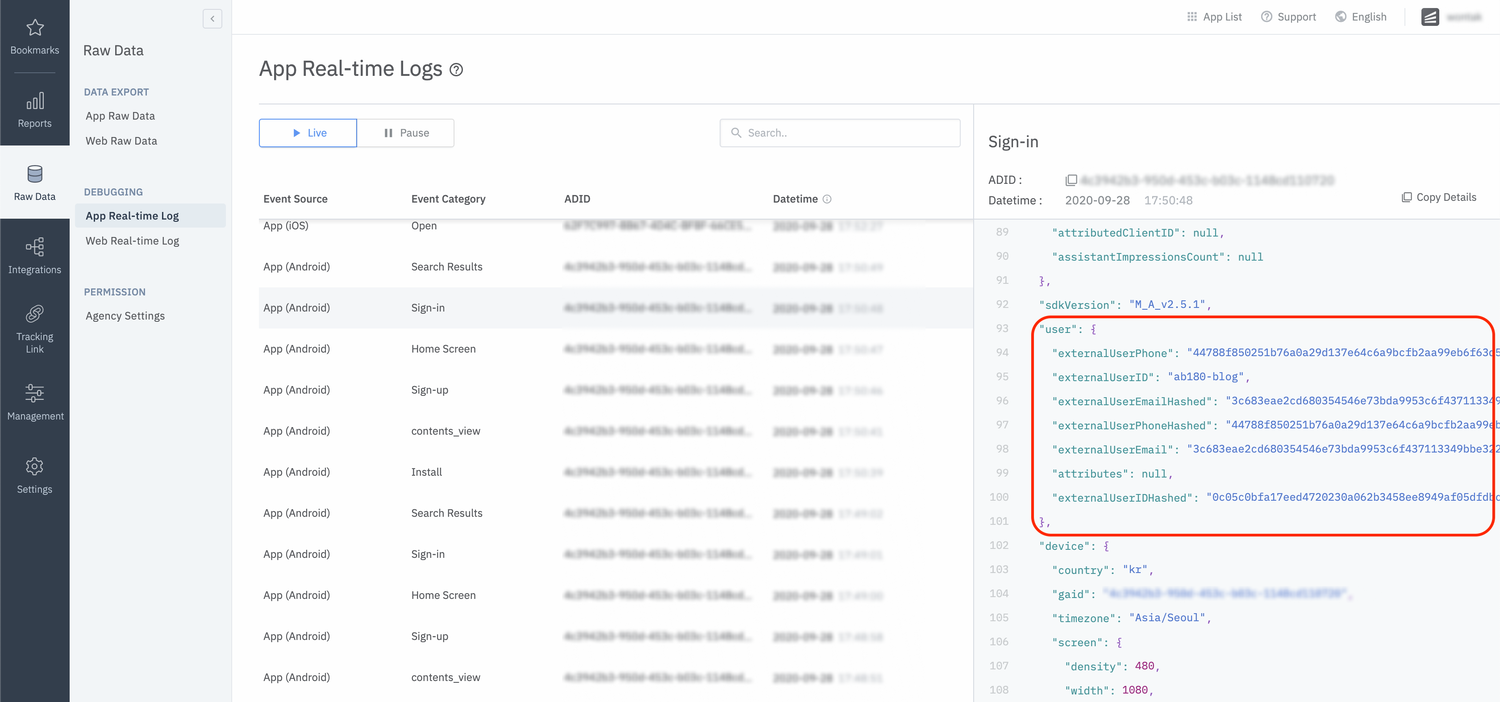The height and width of the screenshot is (702, 1500).
Task: Open the Reports section
Action: 35,110
